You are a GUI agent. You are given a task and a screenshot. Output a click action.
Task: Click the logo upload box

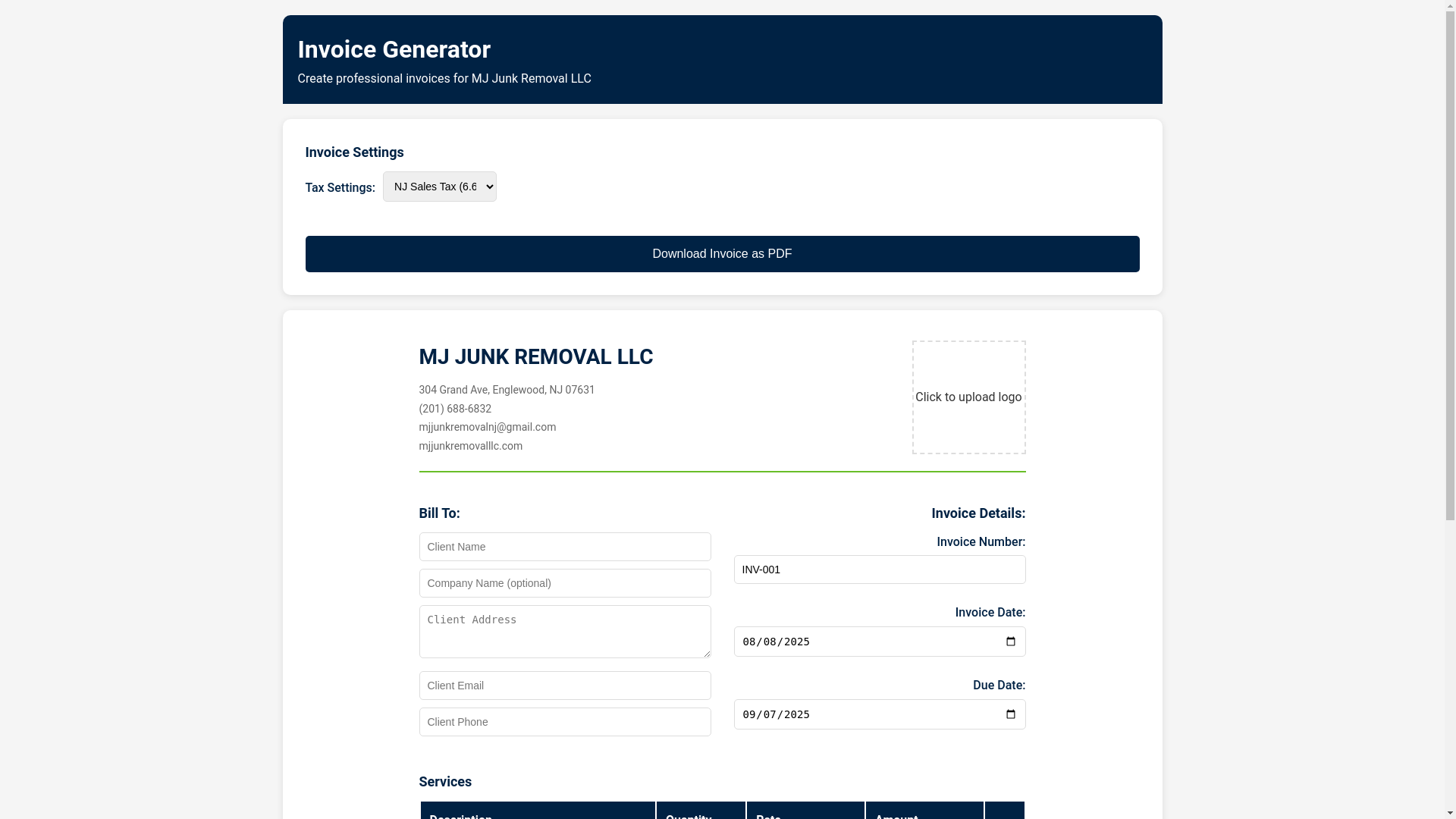tap(968, 397)
